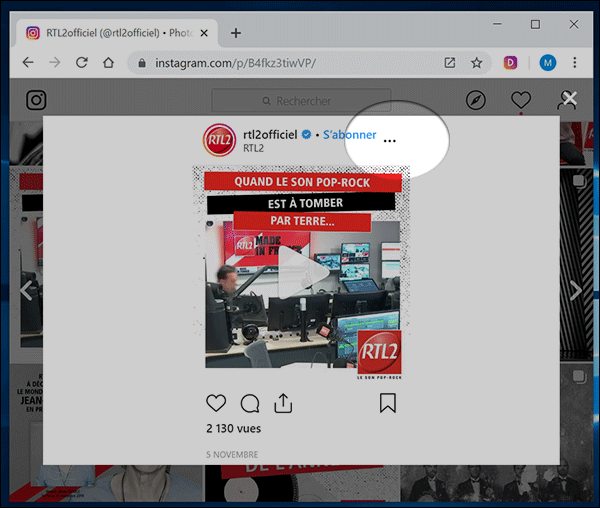Image resolution: width=600 pixels, height=508 pixels.
Task: Share the post using the share icon
Action: 283,403
